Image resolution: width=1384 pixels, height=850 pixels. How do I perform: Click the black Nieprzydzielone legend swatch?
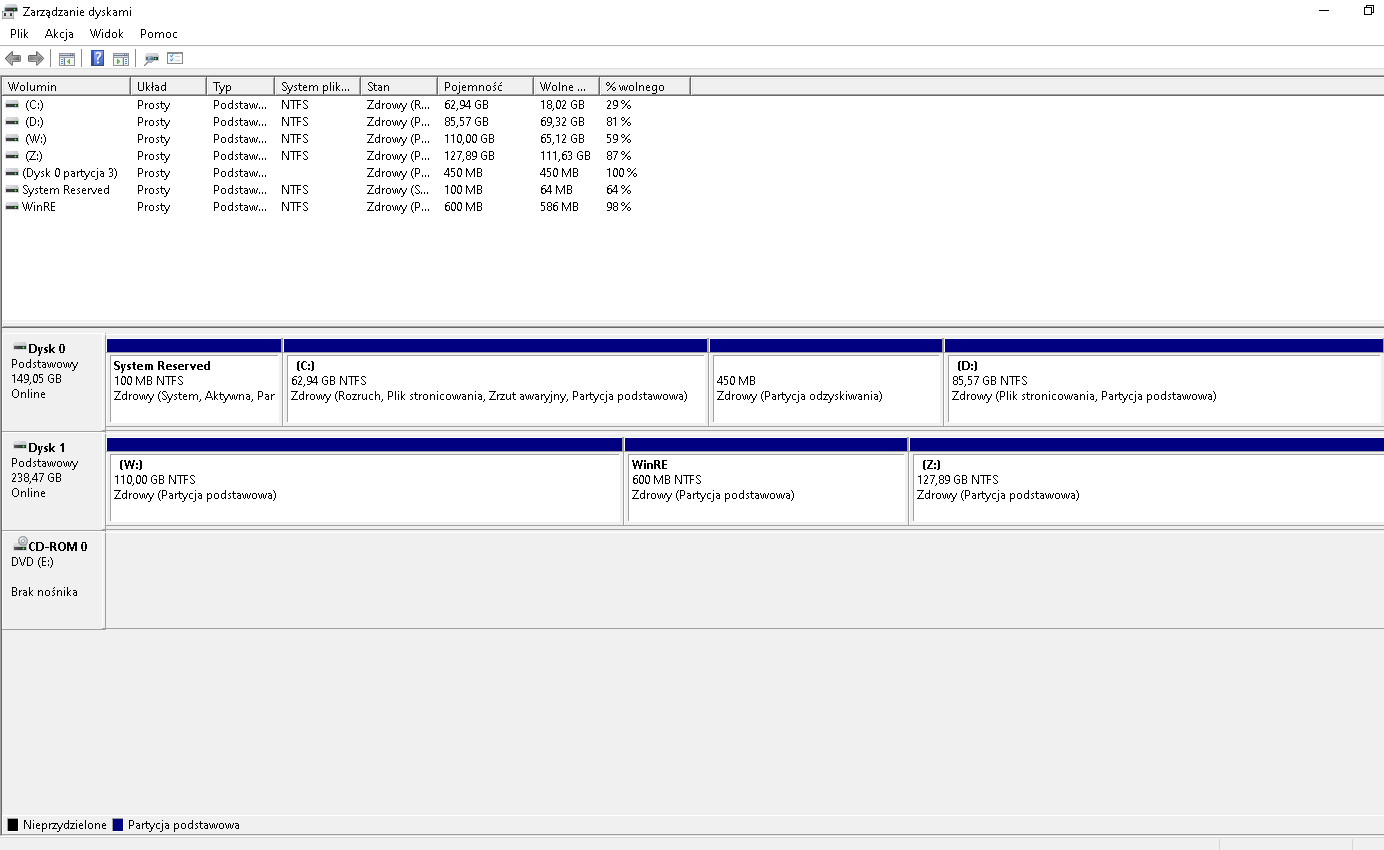coord(13,825)
